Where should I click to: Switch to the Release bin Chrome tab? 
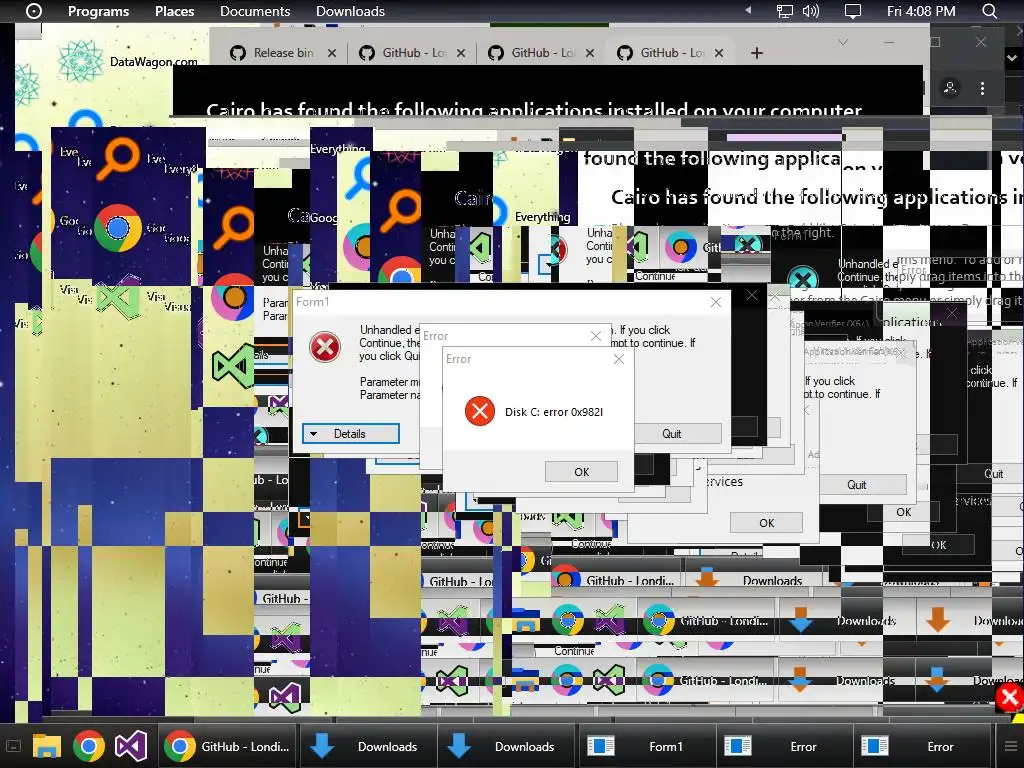pyautogui.click(x=283, y=53)
